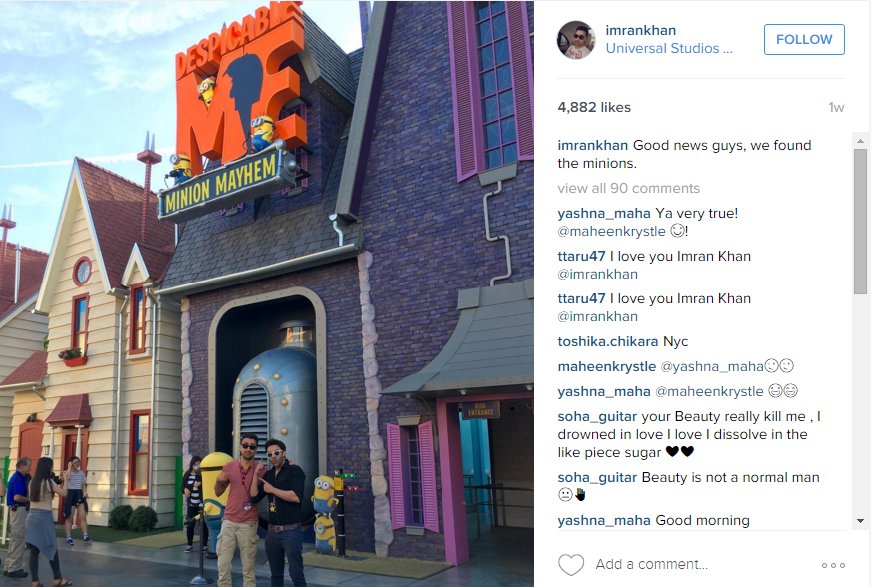Open soha_guitar profile from Beauty comment
Viewport: 872px width, 587px height.
point(597,477)
